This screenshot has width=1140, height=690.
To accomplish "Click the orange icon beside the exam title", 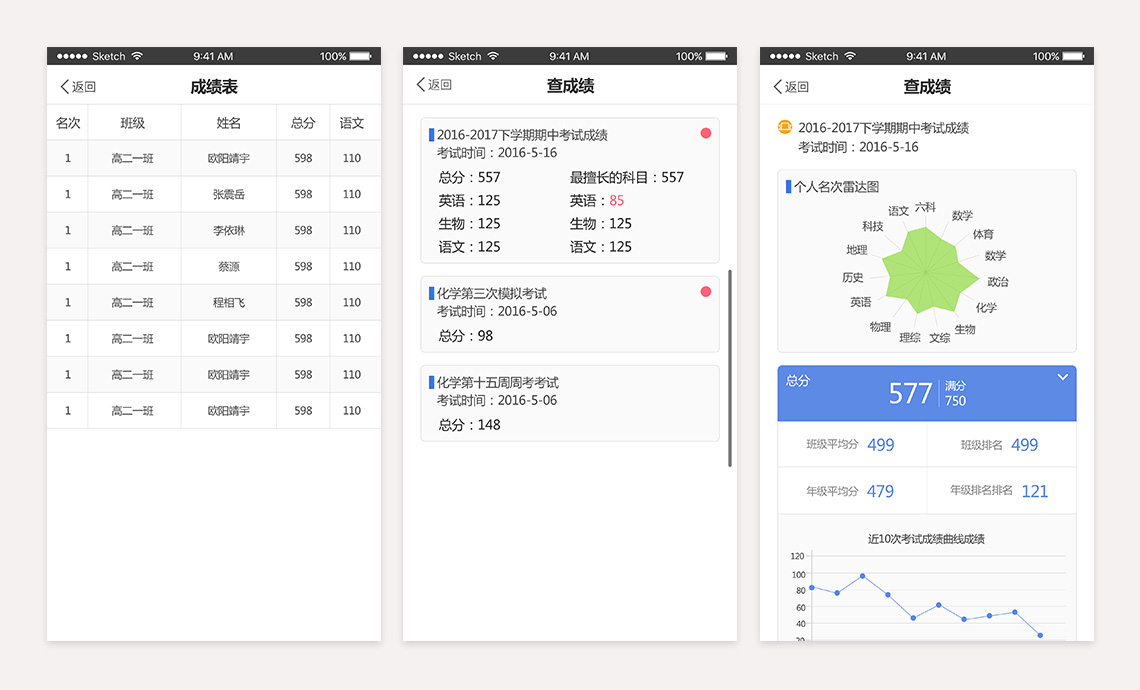I will tap(785, 128).
